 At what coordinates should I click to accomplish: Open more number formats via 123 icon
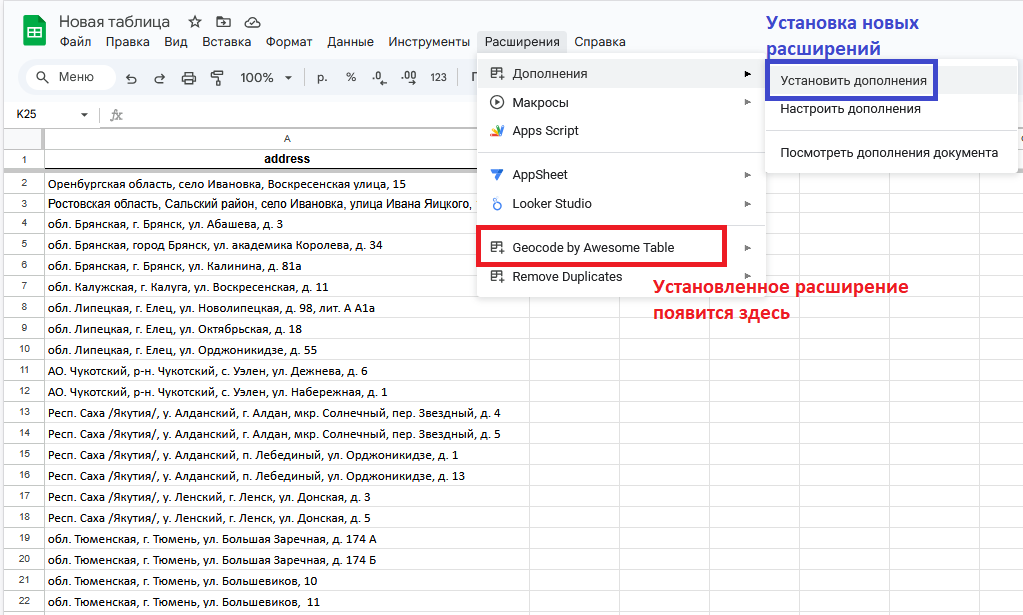coord(437,76)
